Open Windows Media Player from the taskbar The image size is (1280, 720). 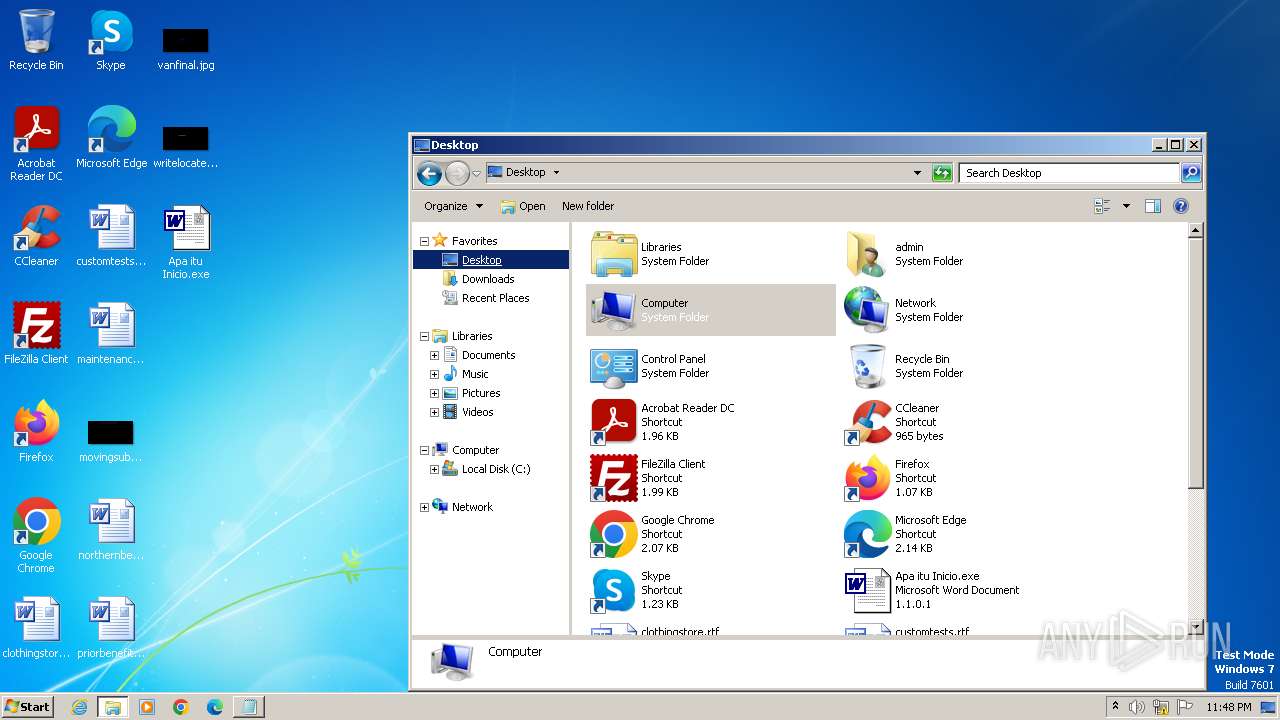coord(147,707)
